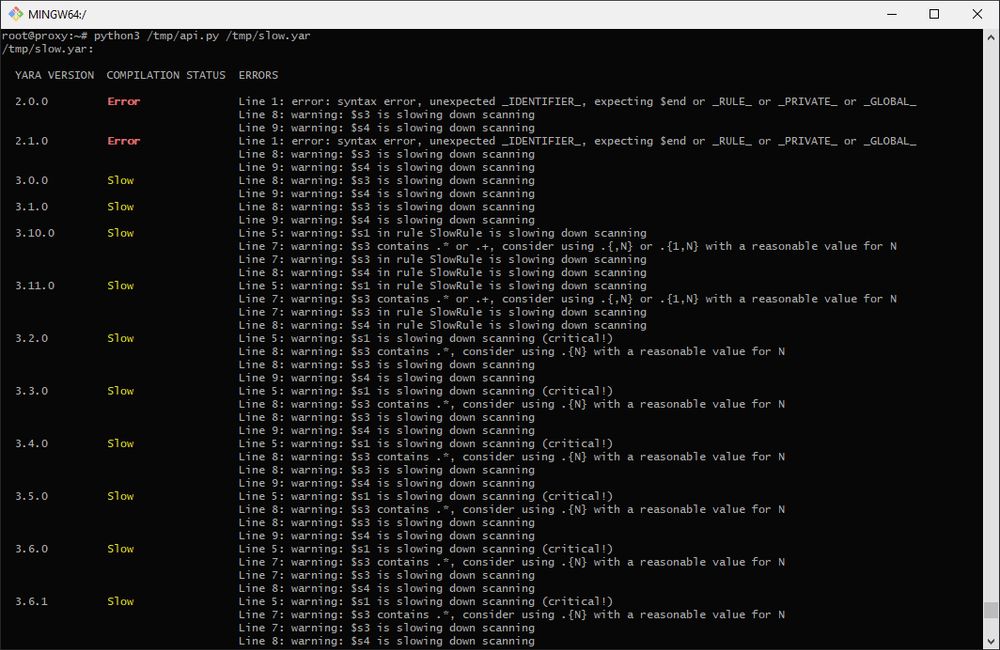Click 'Line 8: $s3 contains .*' warning for 3.3.0

pyautogui.click(x=511, y=404)
